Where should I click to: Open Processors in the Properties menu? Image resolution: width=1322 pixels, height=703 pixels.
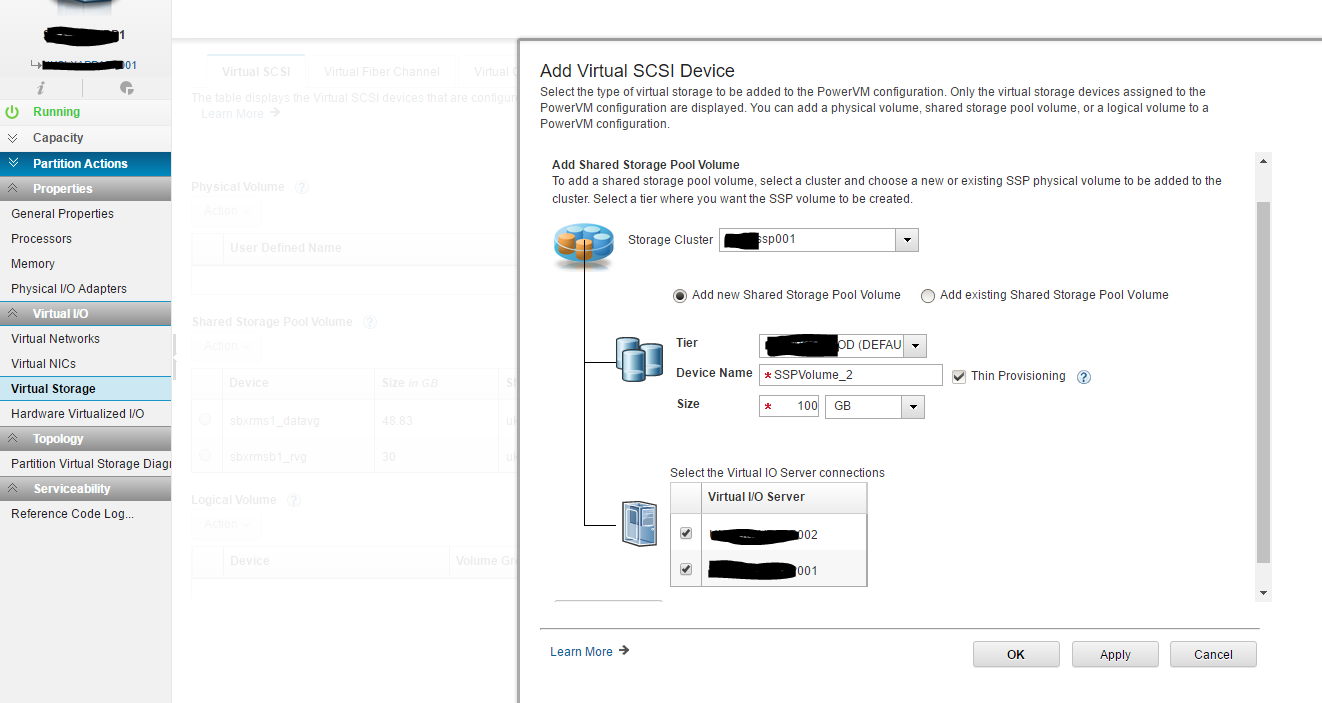click(41, 239)
